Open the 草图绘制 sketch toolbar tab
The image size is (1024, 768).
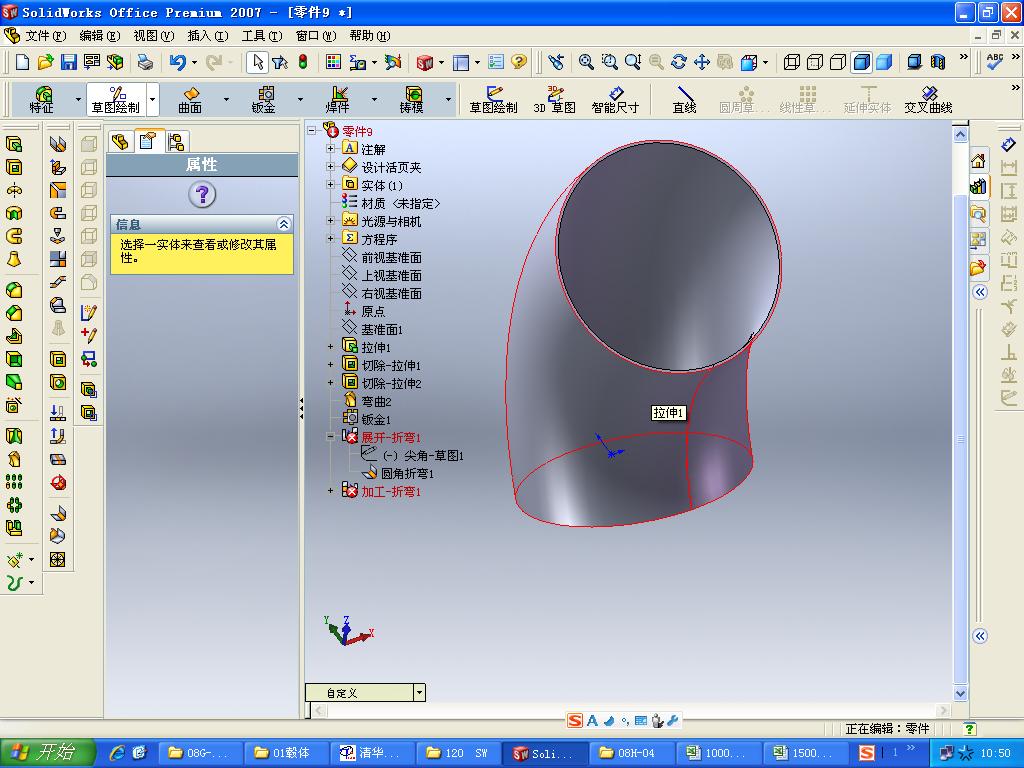tap(116, 100)
